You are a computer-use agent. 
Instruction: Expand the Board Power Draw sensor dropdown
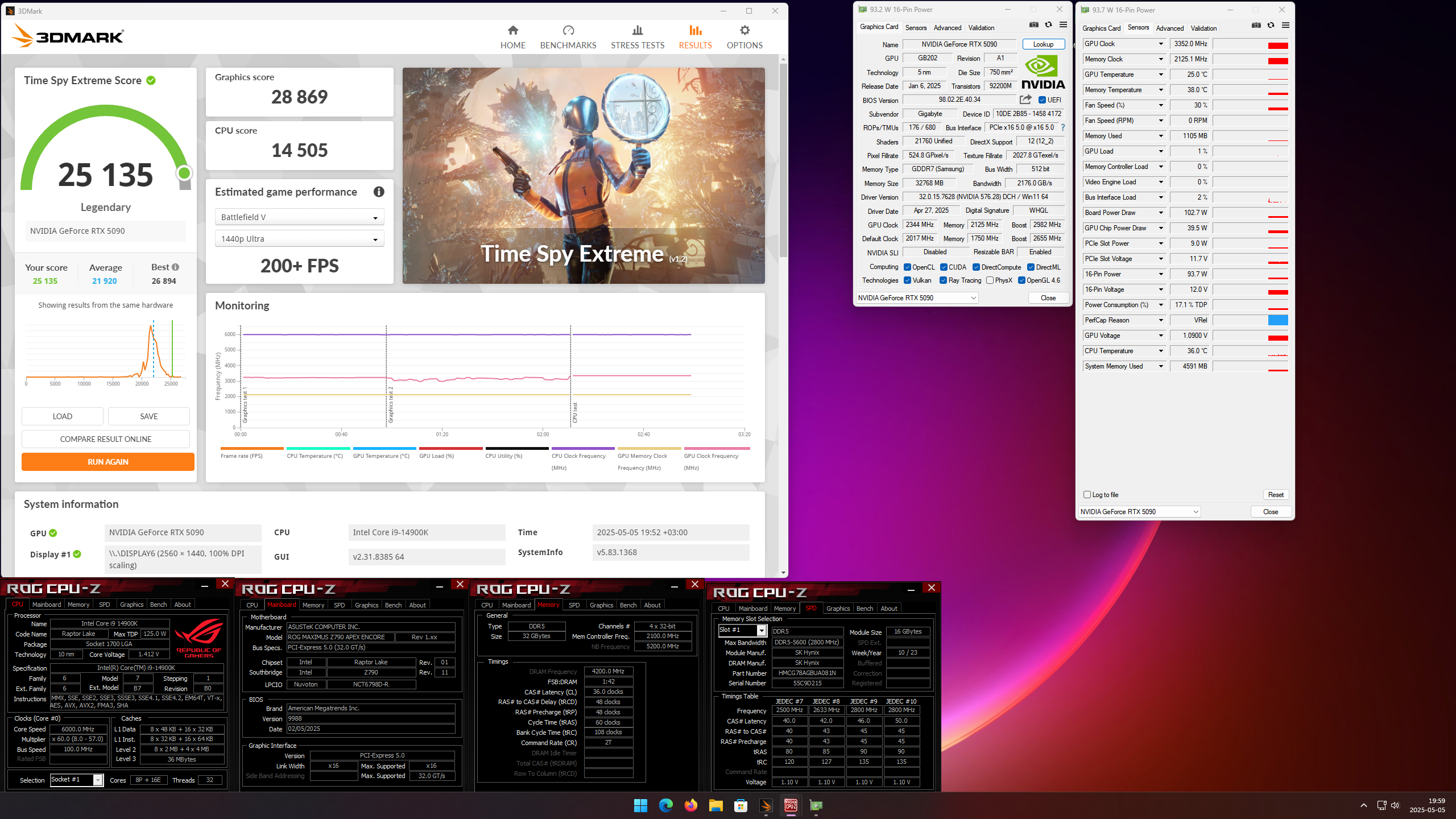click(x=1161, y=213)
